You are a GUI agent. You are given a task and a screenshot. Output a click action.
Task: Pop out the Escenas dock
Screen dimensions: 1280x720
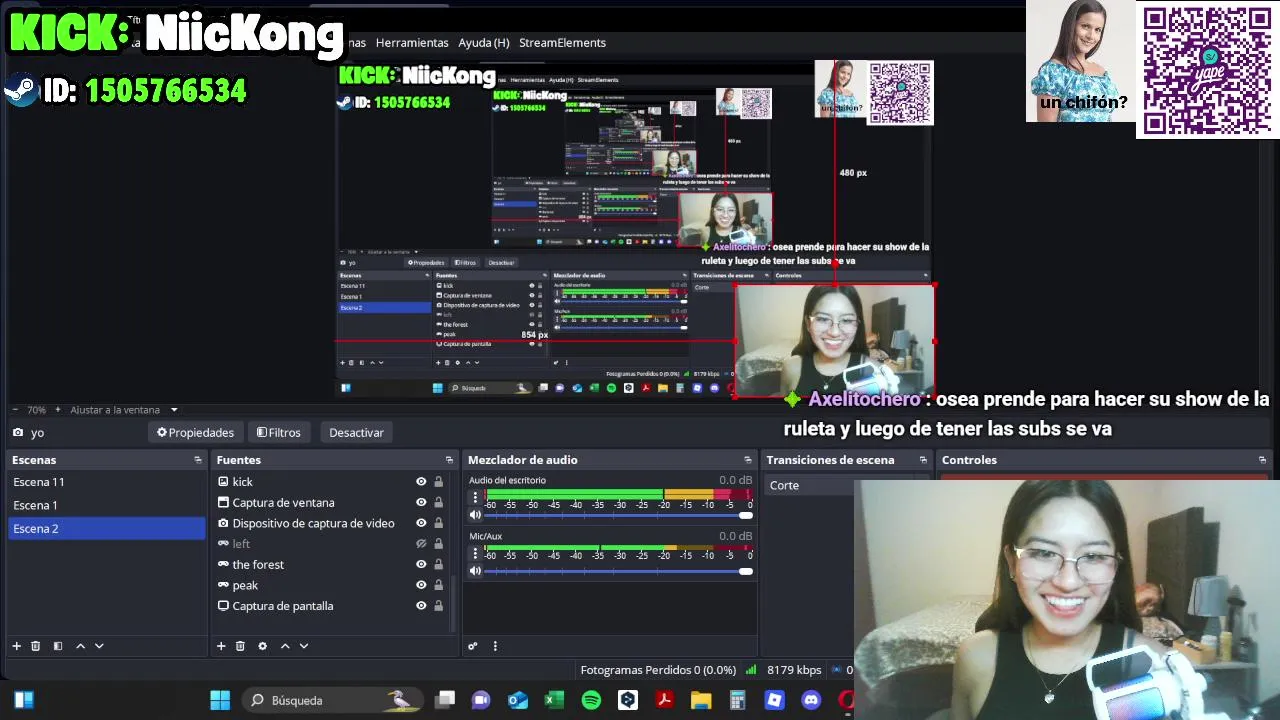pyautogui.click(x=198, y=460)
